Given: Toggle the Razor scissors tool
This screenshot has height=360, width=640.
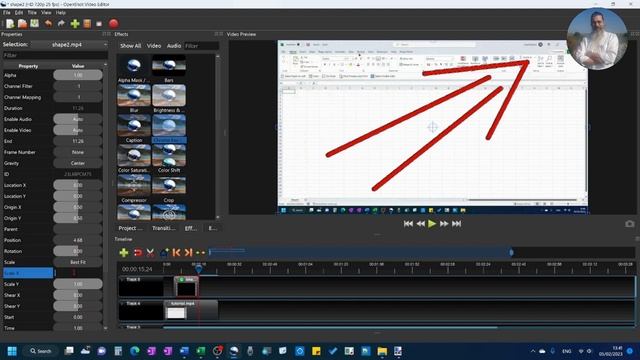Looking at the screenshot, I should (150, 253).
